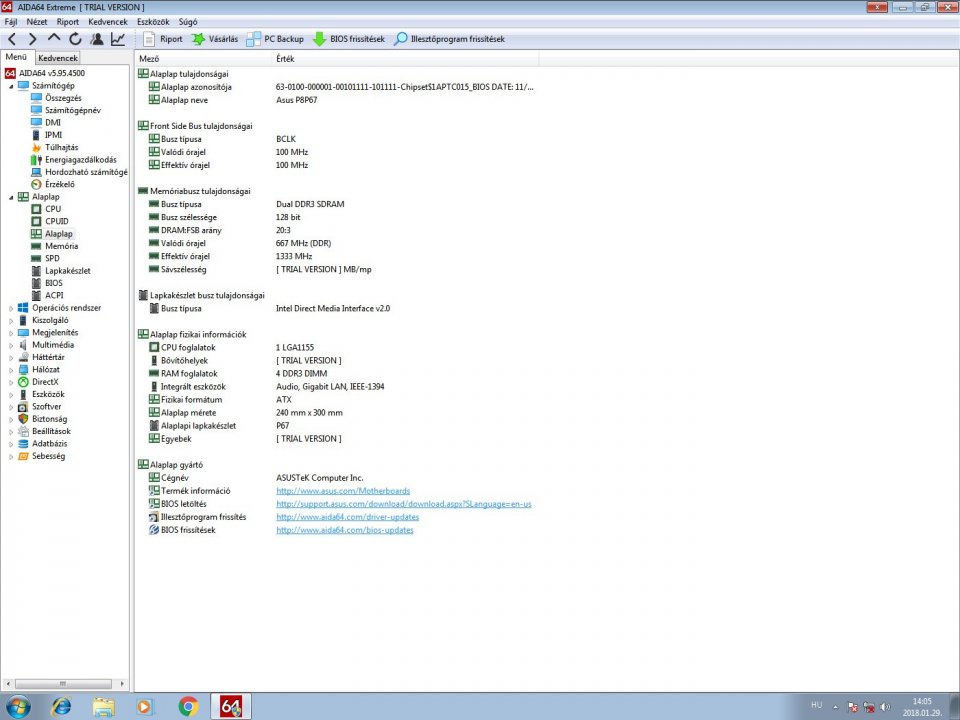The width and height of the screenshot is (960, 720).
Task: Click the Riport toolbar button
Action: (163, 39)
